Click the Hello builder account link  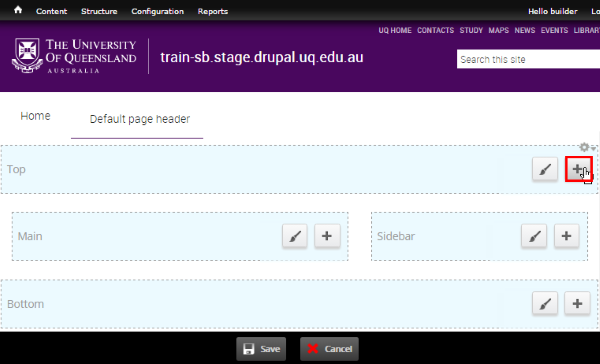[x=553, y=11]
